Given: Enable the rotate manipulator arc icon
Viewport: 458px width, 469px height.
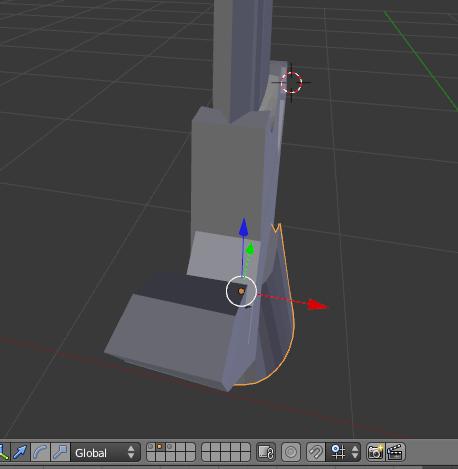Looking at the screenshot, I should [x=40, y=452].
